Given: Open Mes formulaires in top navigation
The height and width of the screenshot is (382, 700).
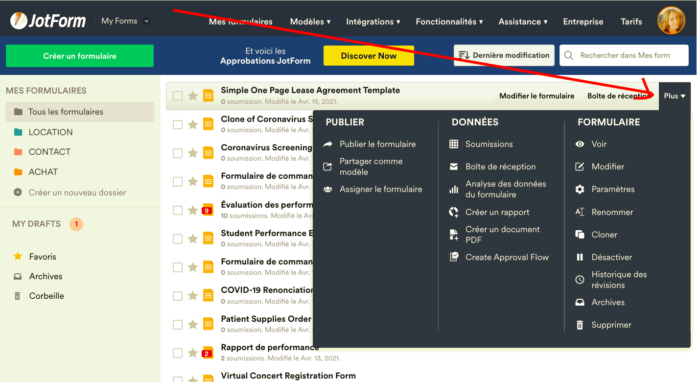Looking at the screenshot, I should (x=241, y=21).
